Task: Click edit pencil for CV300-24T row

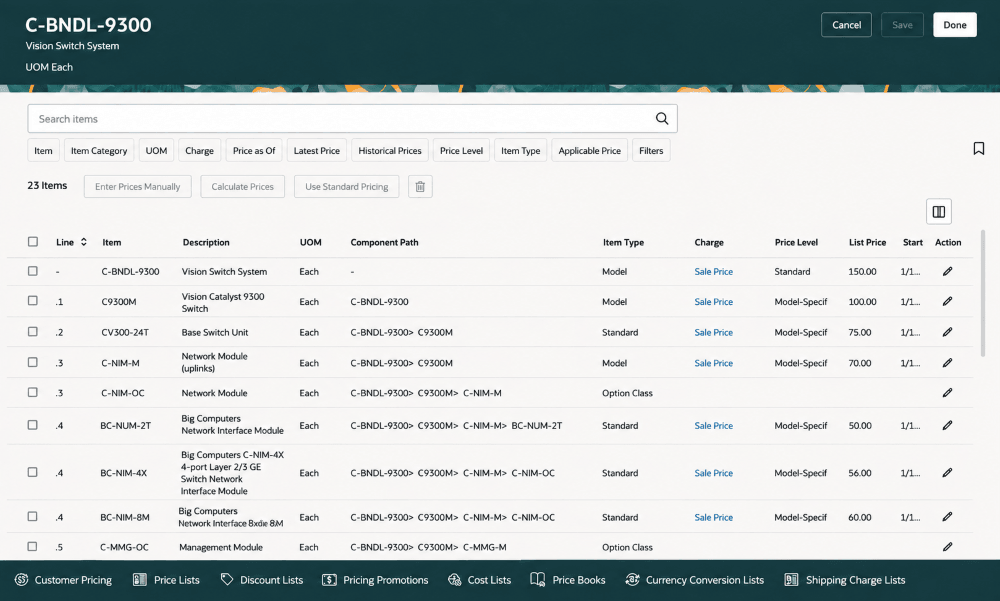Action: [x=948, y=332]
